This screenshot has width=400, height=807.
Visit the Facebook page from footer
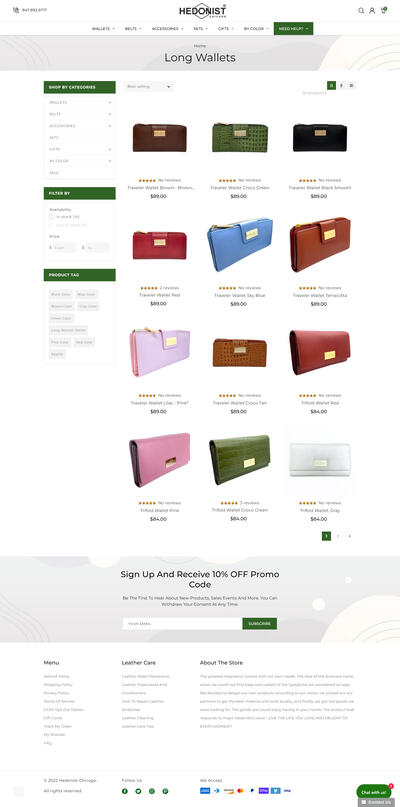pos(125,791)
